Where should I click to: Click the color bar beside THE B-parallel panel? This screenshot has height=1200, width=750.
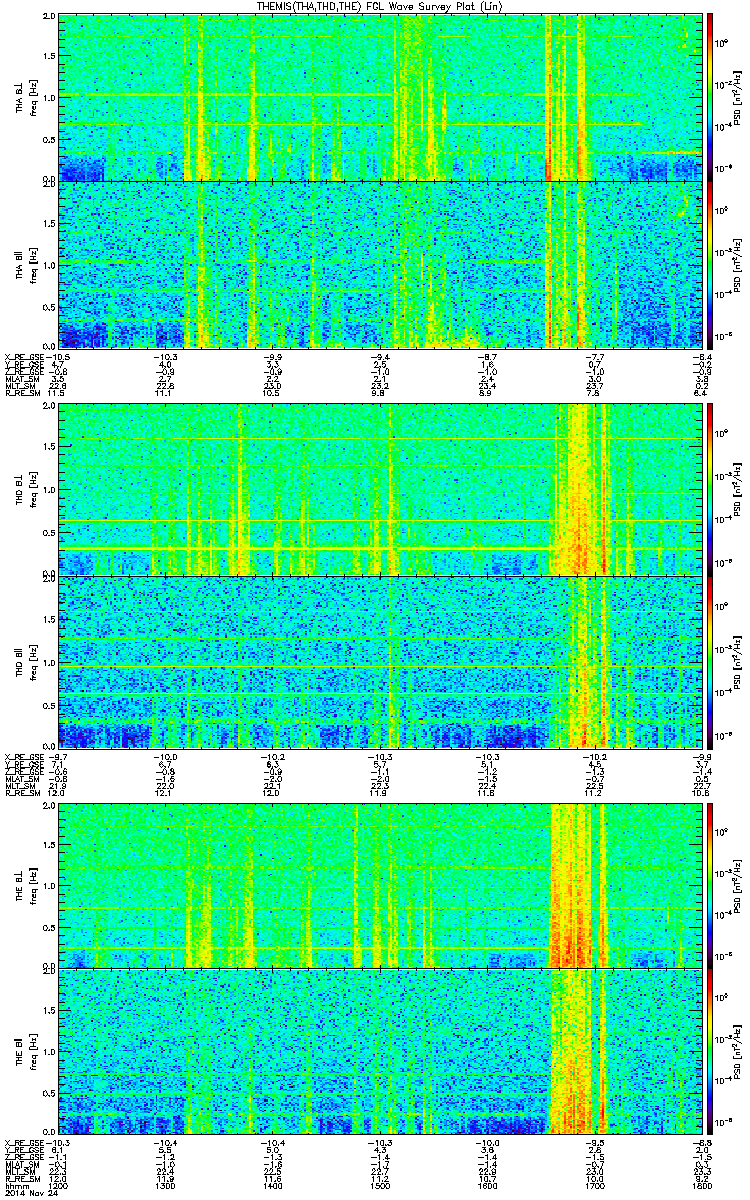point(709,1051)
